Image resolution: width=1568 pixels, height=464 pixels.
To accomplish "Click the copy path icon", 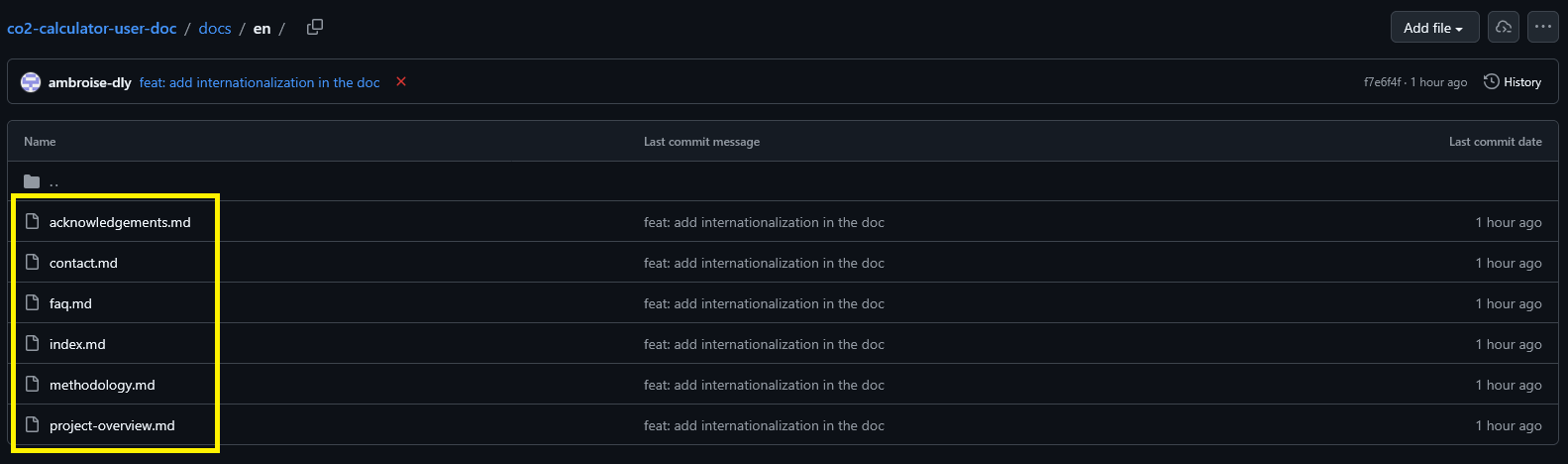I will [315, 28].
